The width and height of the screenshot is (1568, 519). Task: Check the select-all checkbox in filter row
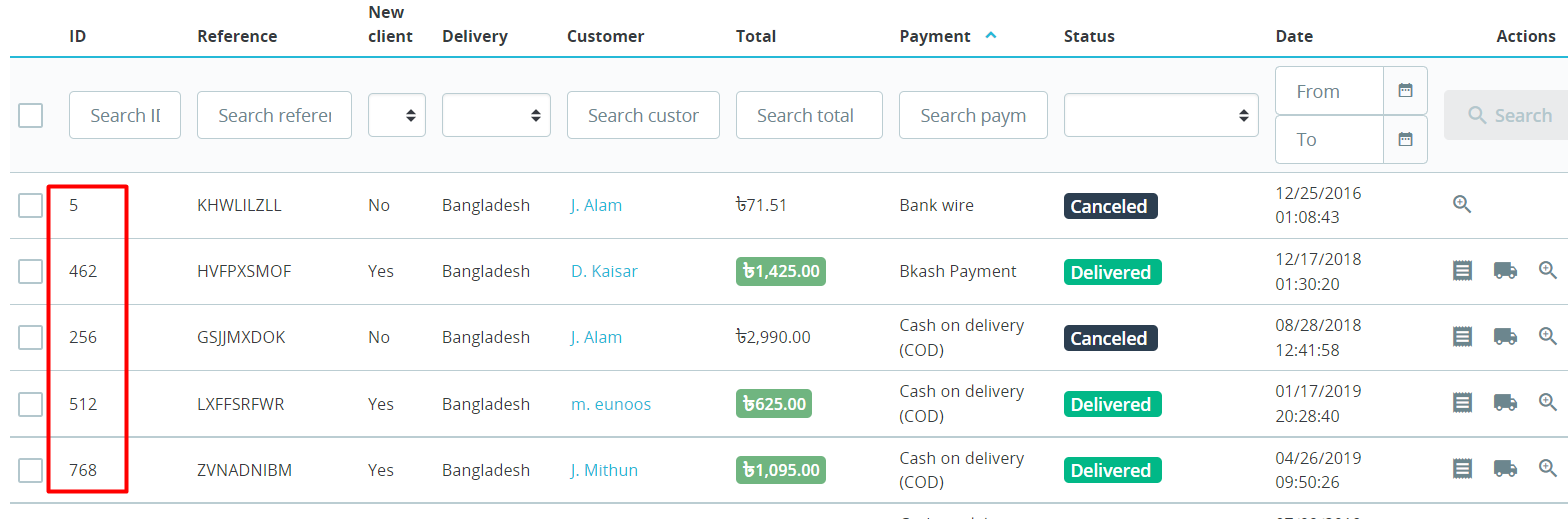pyautogui.click(x=31, y=115)
